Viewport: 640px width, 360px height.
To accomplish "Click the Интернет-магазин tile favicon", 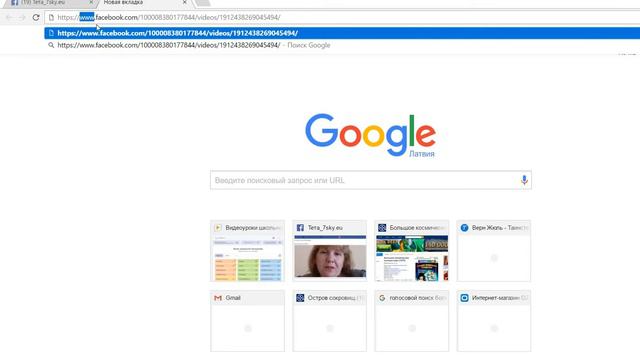I will (464, 298).
